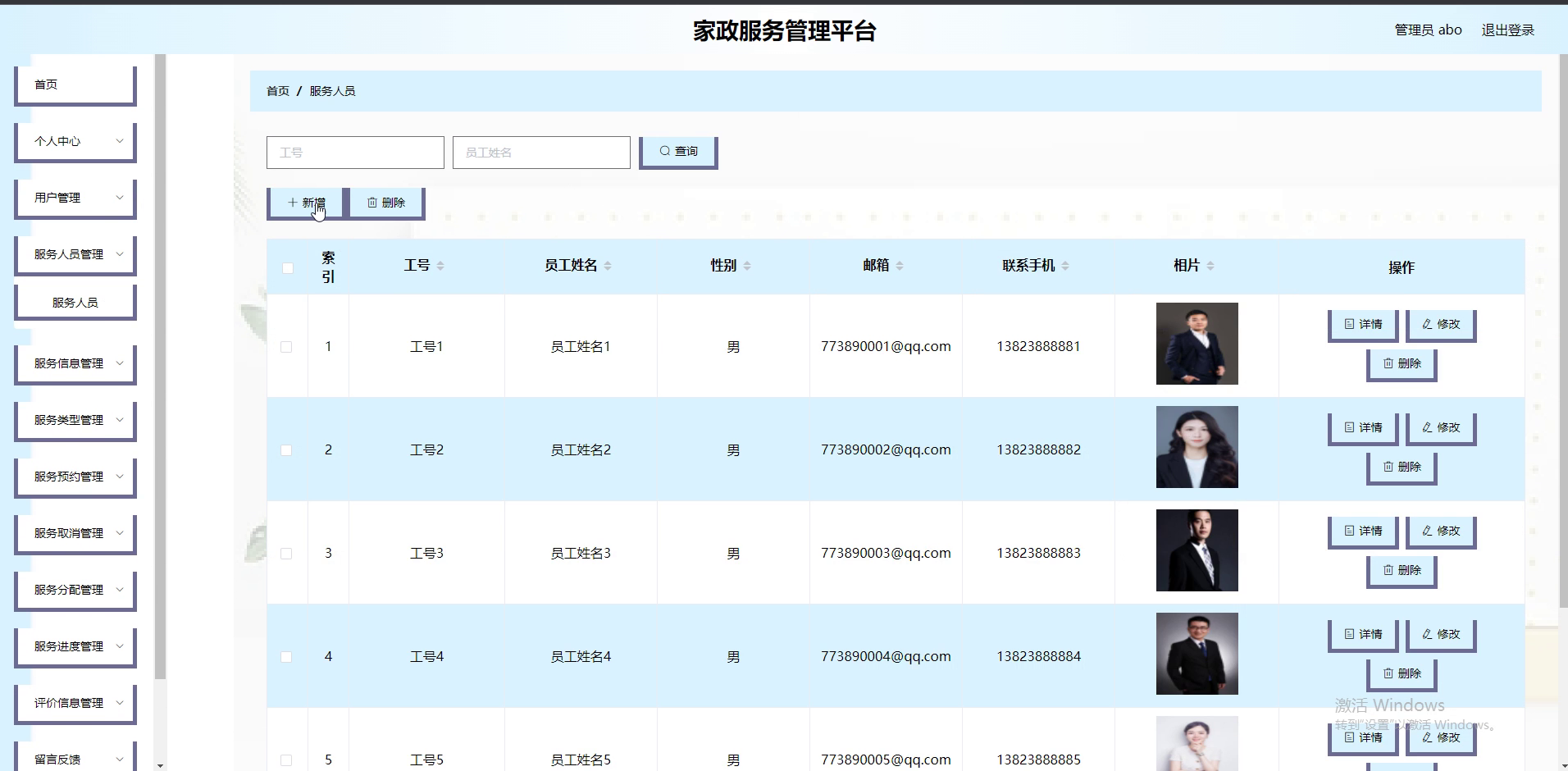Select 服务人员 submenu item in sidebar

pyautogui.click(x=75, y=303)
